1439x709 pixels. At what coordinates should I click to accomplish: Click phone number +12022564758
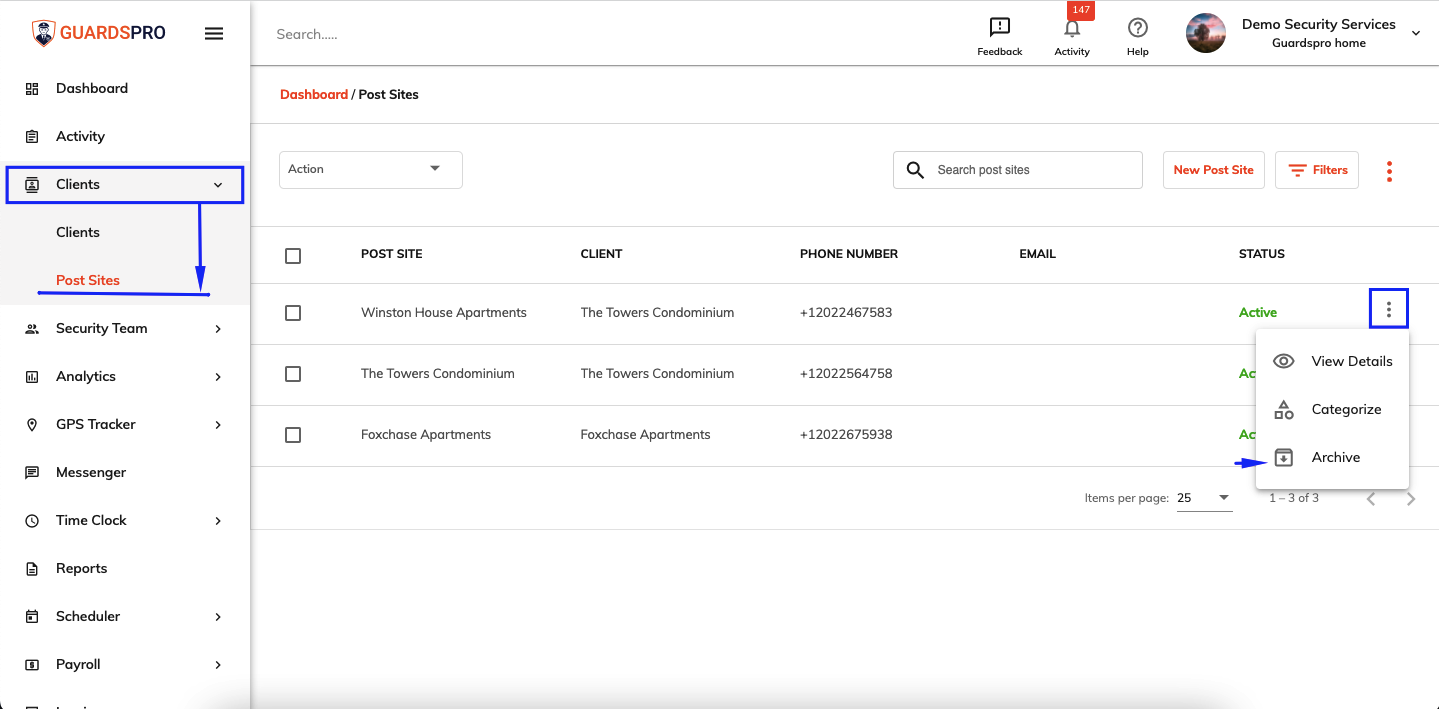846,373
